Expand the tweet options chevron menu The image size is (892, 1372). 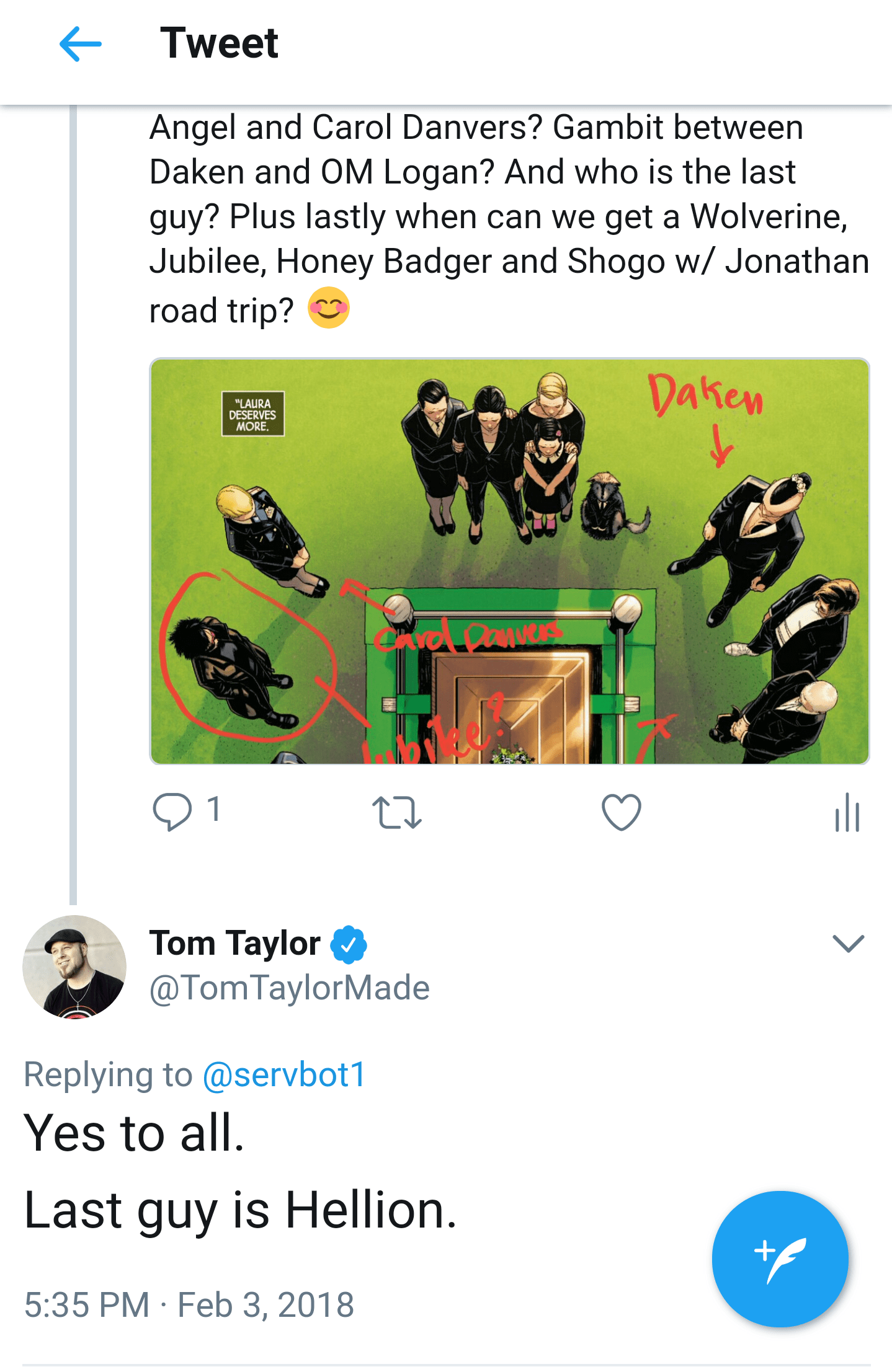click(x=848, y=943)
